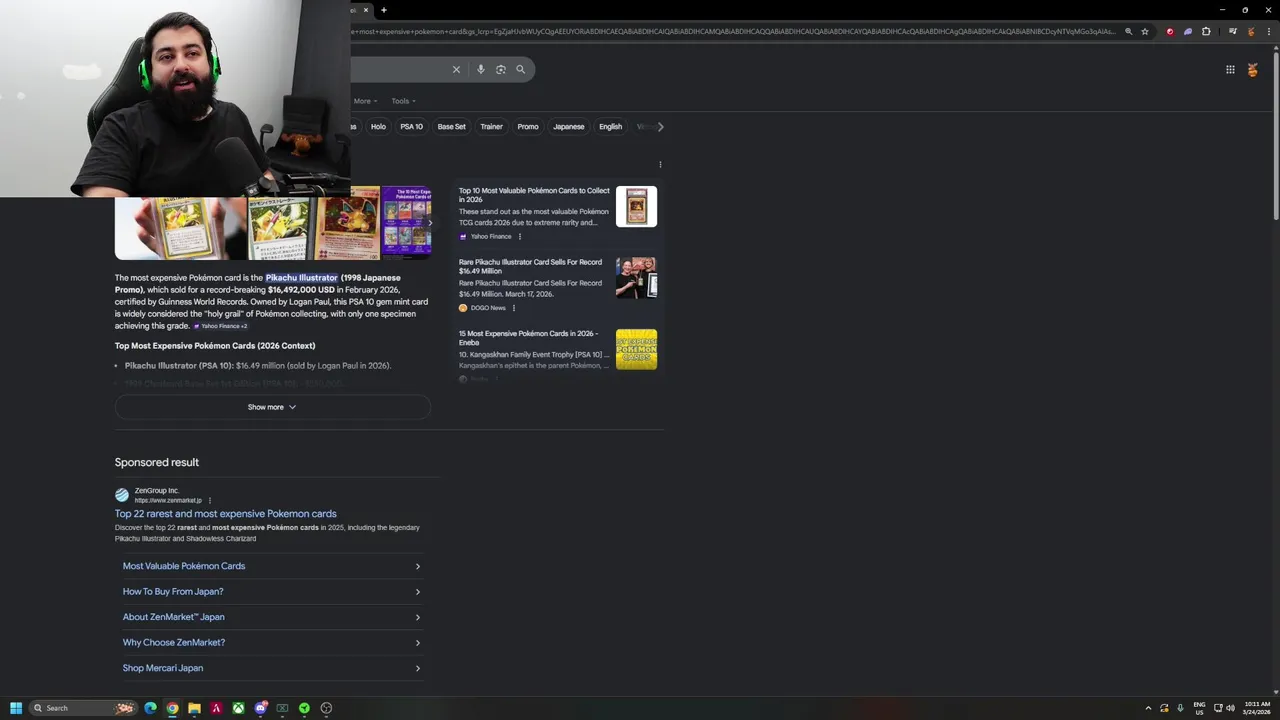Open the ENG US language switcher

1199,708
